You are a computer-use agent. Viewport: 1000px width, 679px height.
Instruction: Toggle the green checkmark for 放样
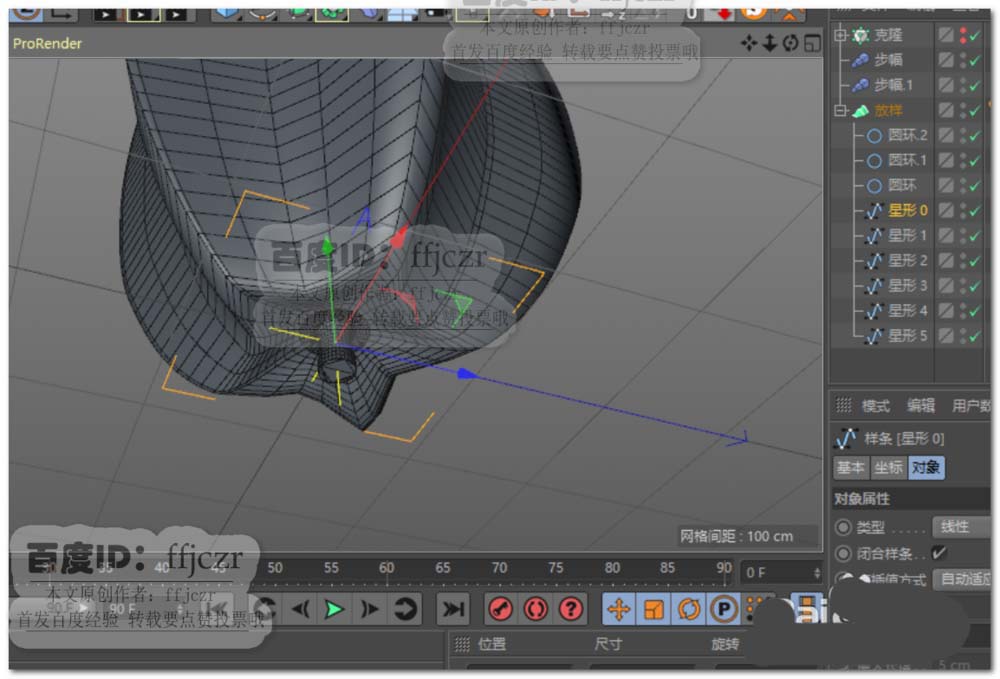[975, 112]
